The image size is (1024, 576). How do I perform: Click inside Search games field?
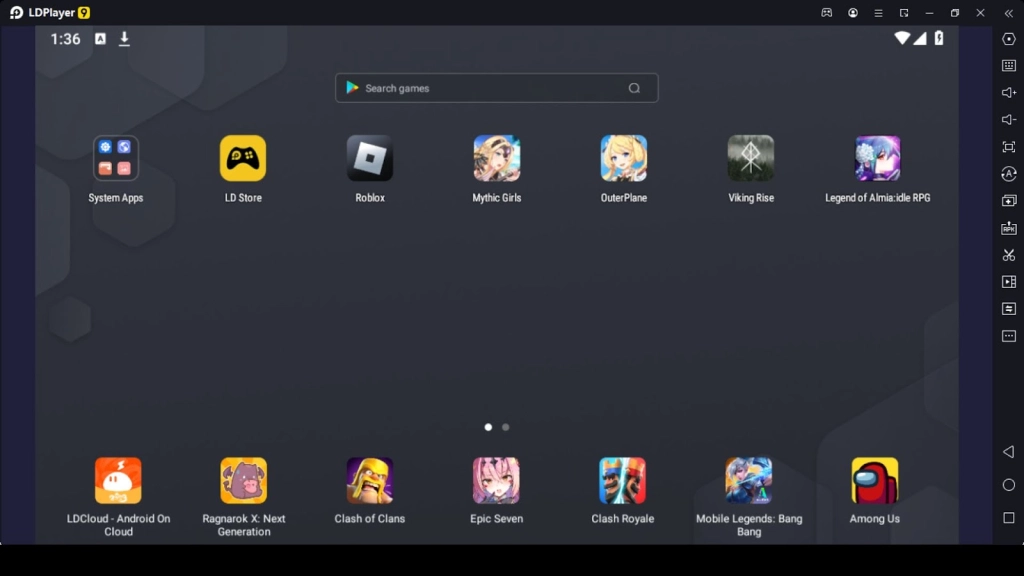pos(496,88)
